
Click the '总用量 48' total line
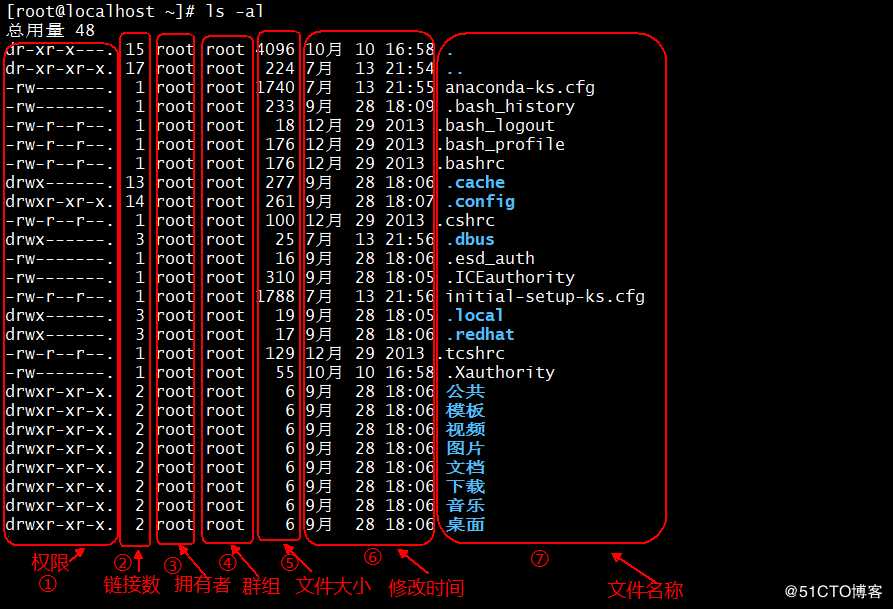50,30
